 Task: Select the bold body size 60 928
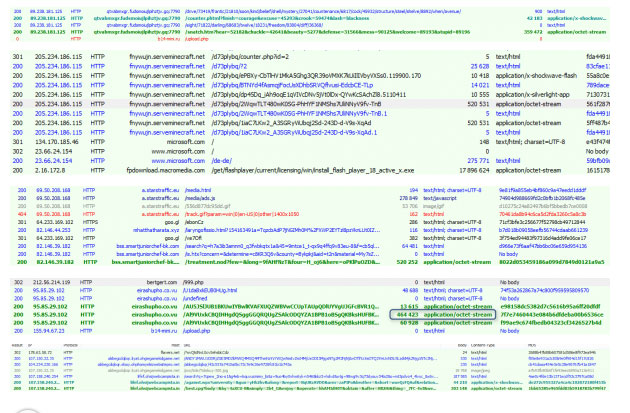tap(409, 323)
